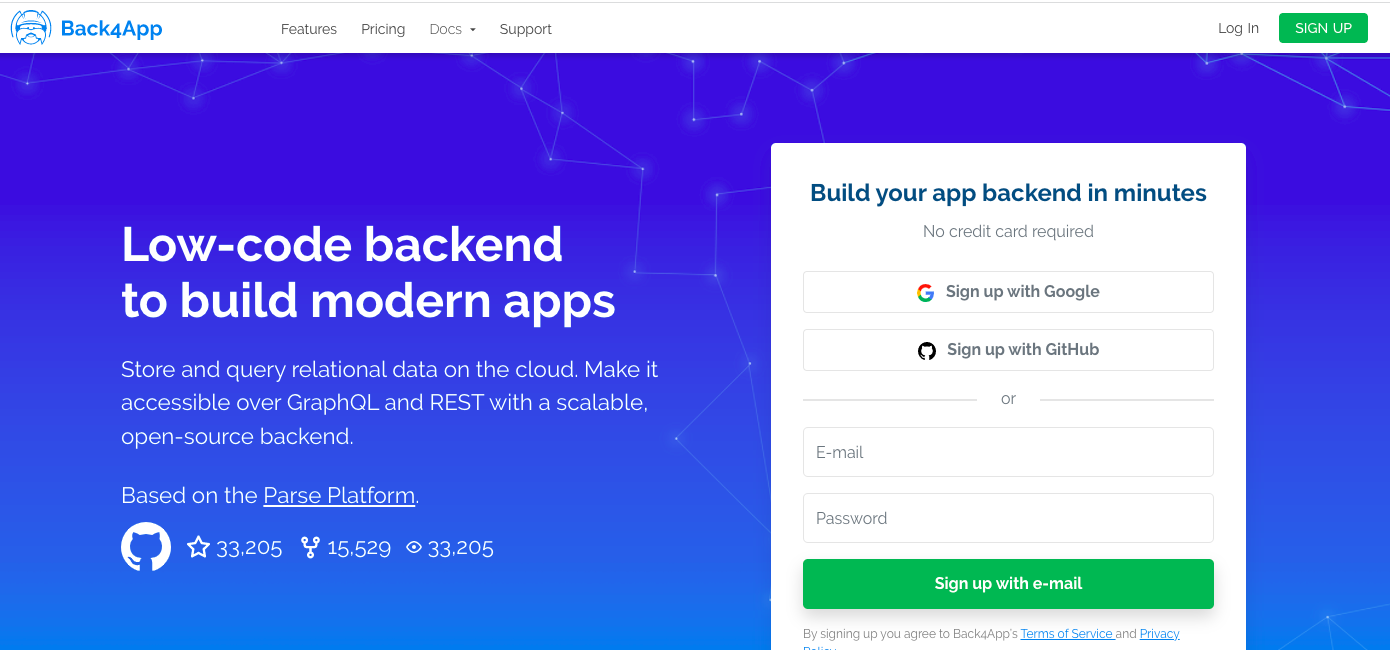Click the GitHub logo in the signup button
This screenshot has height=650, width=1390.
click(927, 350)
